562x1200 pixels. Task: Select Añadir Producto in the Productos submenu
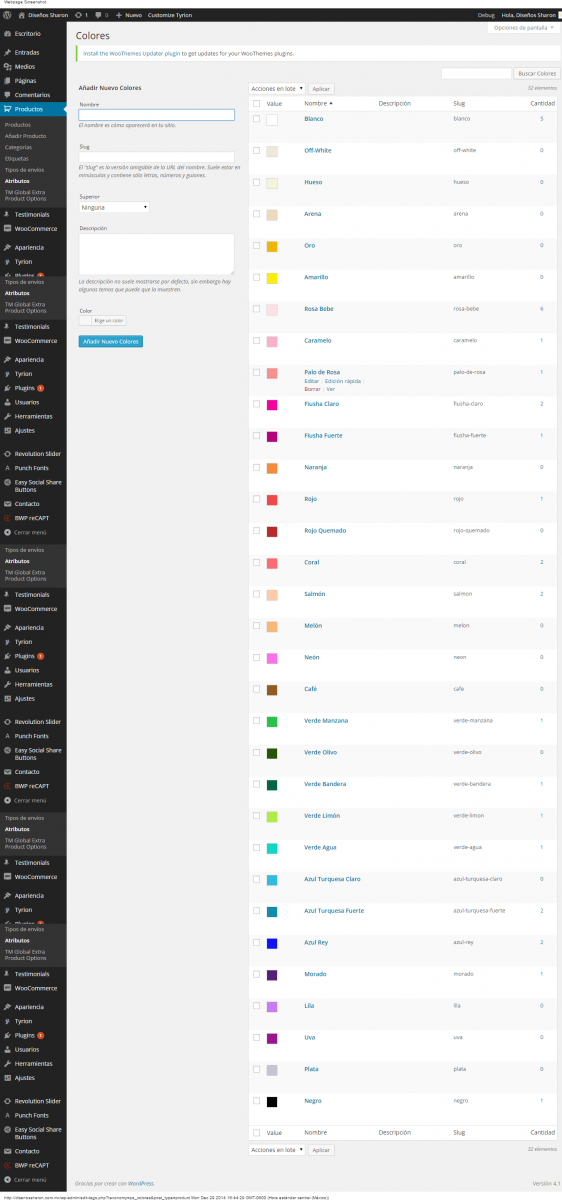pyautogui.click(x=25, y=135)
